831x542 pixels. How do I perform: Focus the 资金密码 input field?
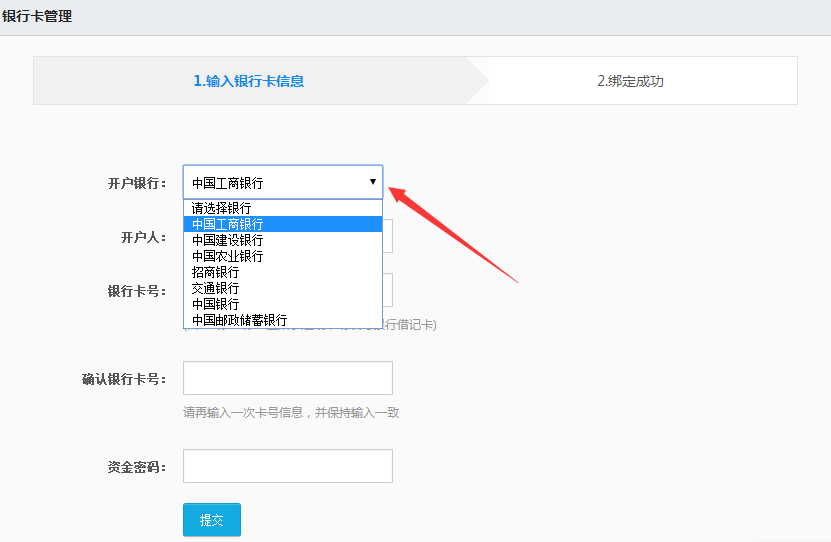click(x=288, y=466)
